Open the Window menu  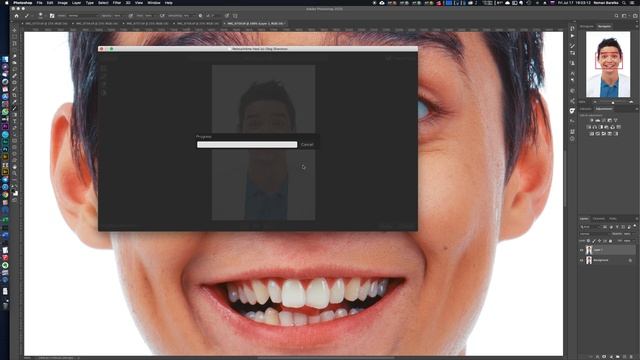pos(154,3)
